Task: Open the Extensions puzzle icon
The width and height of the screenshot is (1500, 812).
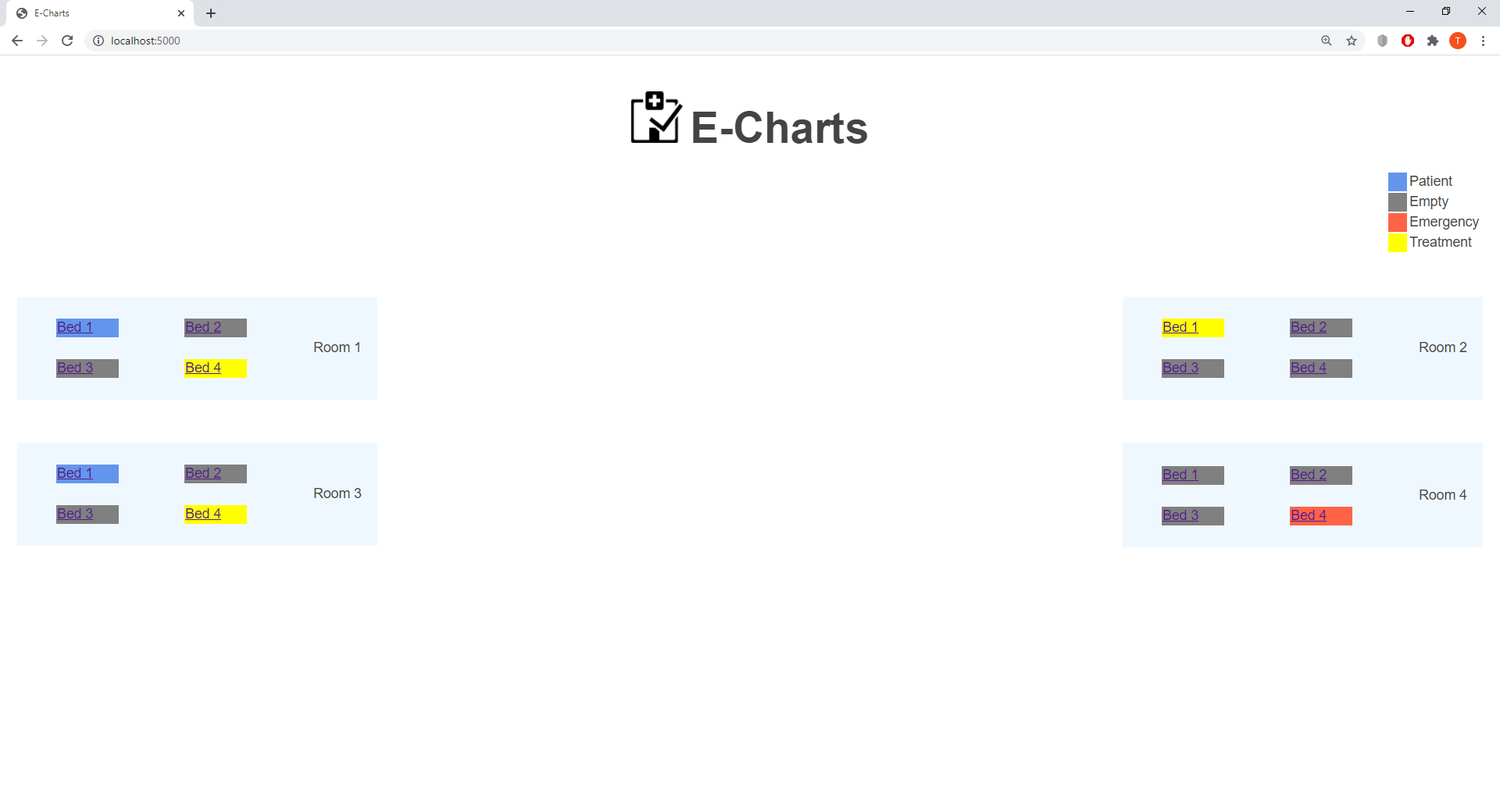Action: pos(1433,41)
